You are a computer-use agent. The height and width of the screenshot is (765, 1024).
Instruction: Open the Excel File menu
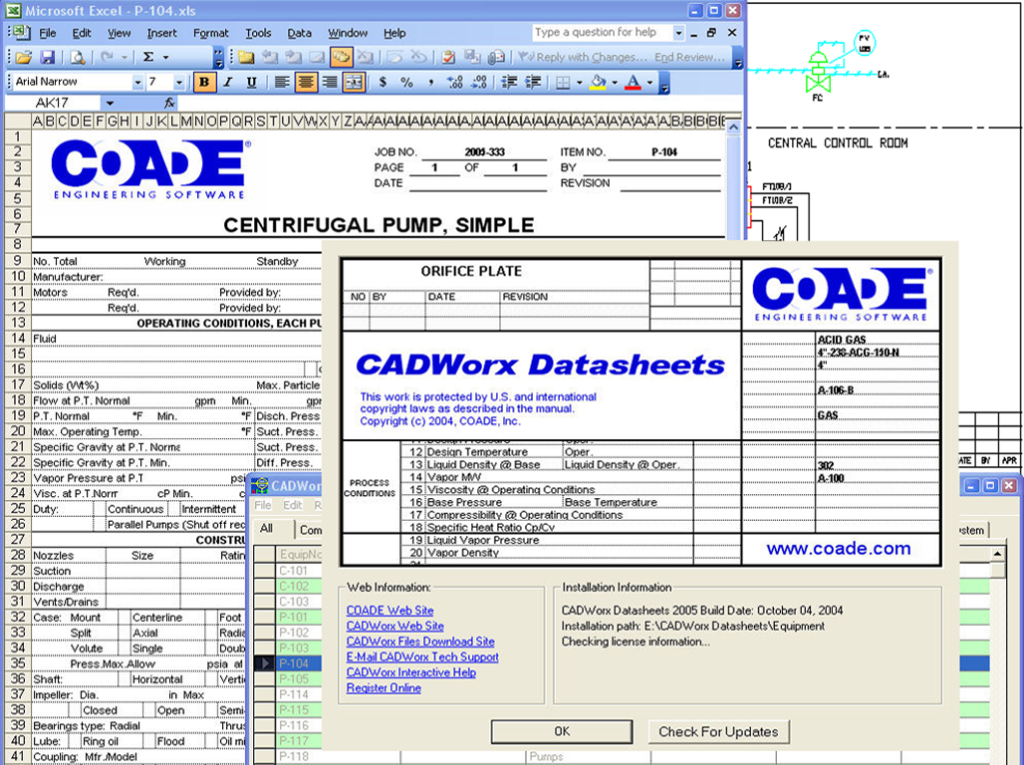(47, 33)
